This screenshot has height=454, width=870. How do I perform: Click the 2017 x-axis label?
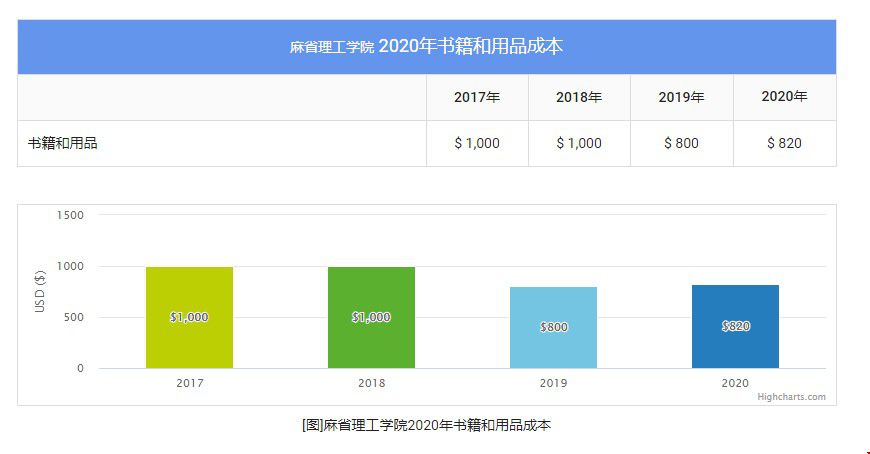(x=190, y=383)
